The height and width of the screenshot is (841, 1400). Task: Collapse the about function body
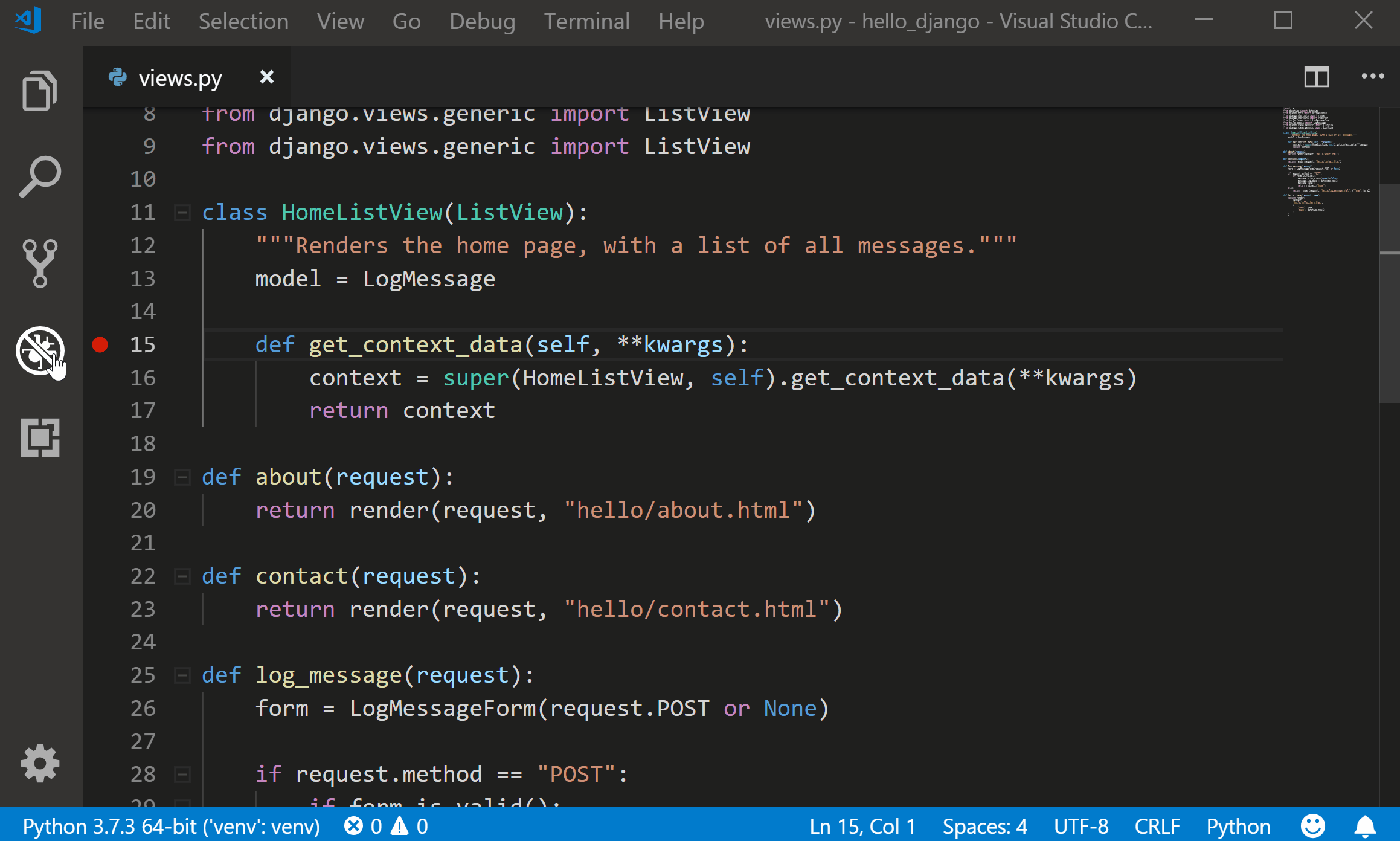[182, 477]
